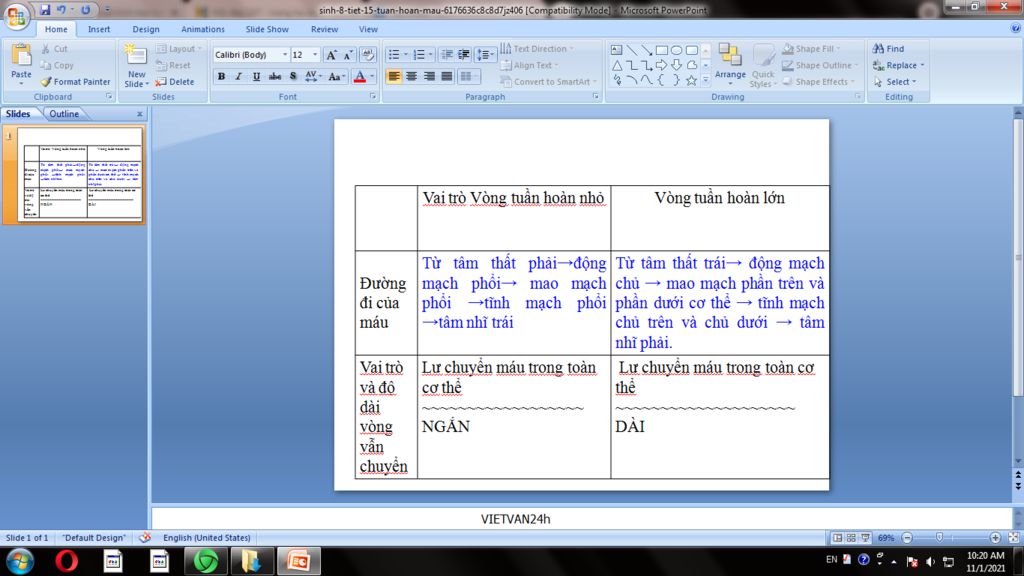This screenshot has height=576, width=1024.
Task: Delete the current slide
Action: pos(175,82)
